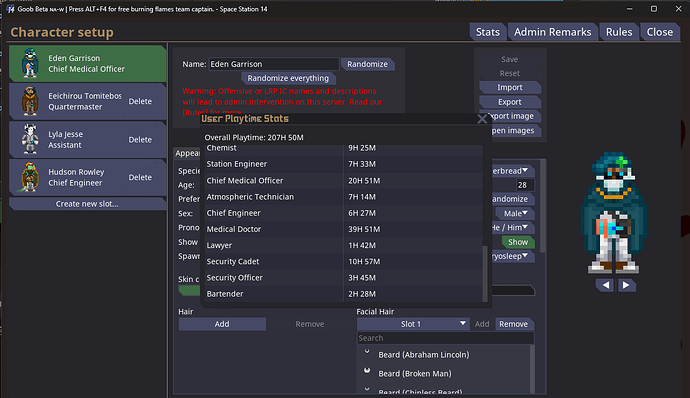
Task: Click the Hudson Rowley character sprite
Action: (30, 177)
